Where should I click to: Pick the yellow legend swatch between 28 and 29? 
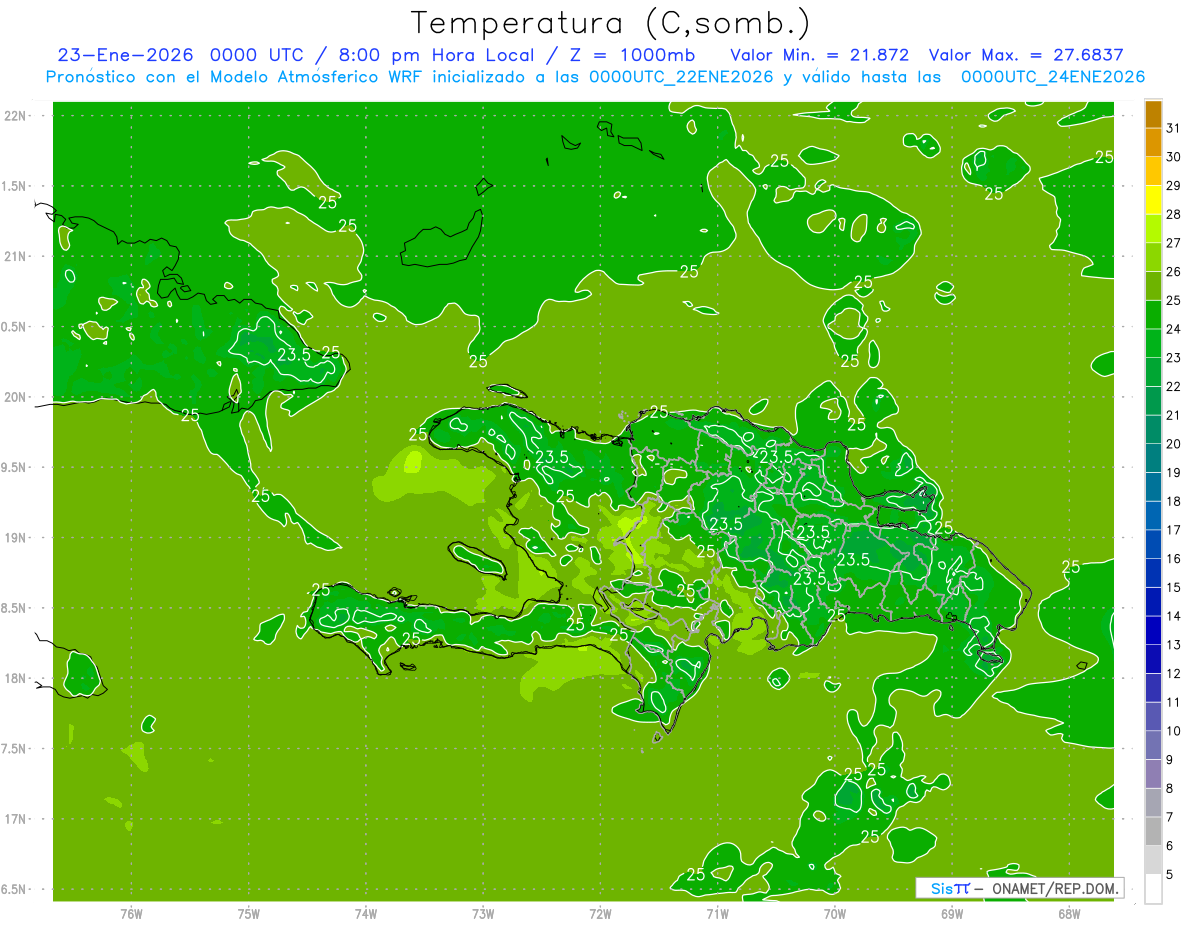point(1153,200)
